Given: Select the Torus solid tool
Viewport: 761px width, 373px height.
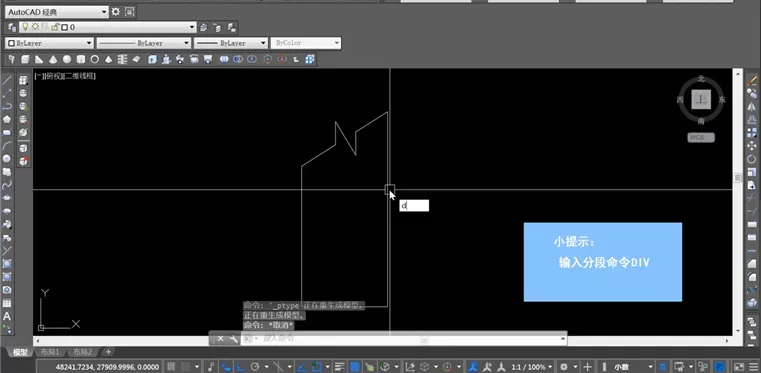Looking at the screenshot, I should (x=95, y=59).
